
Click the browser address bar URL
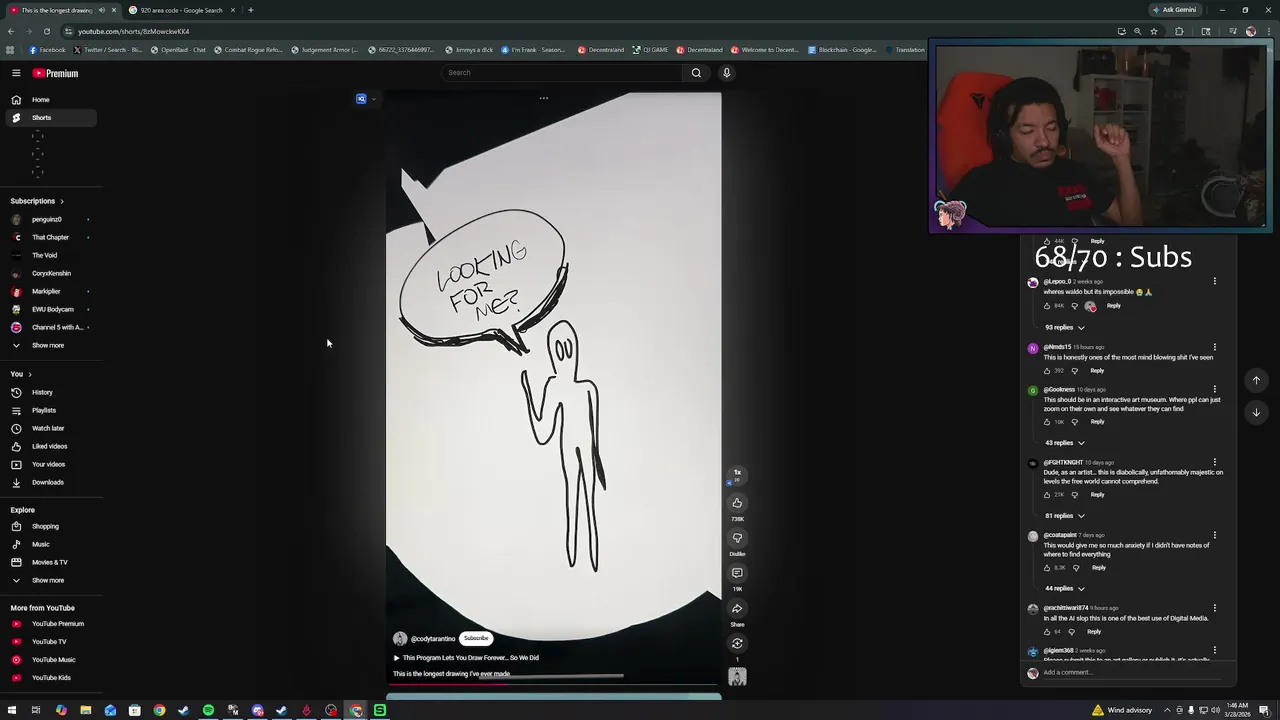coord(134,31)
